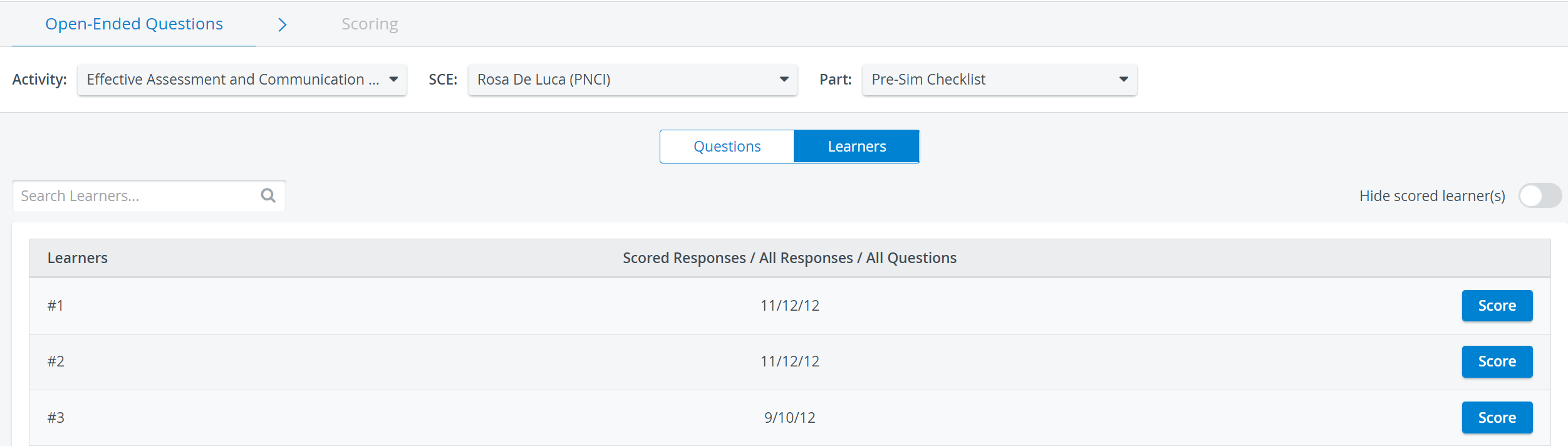Score learner #3 responses
The image size is (1568, 446).
(x=1497, y=417)
